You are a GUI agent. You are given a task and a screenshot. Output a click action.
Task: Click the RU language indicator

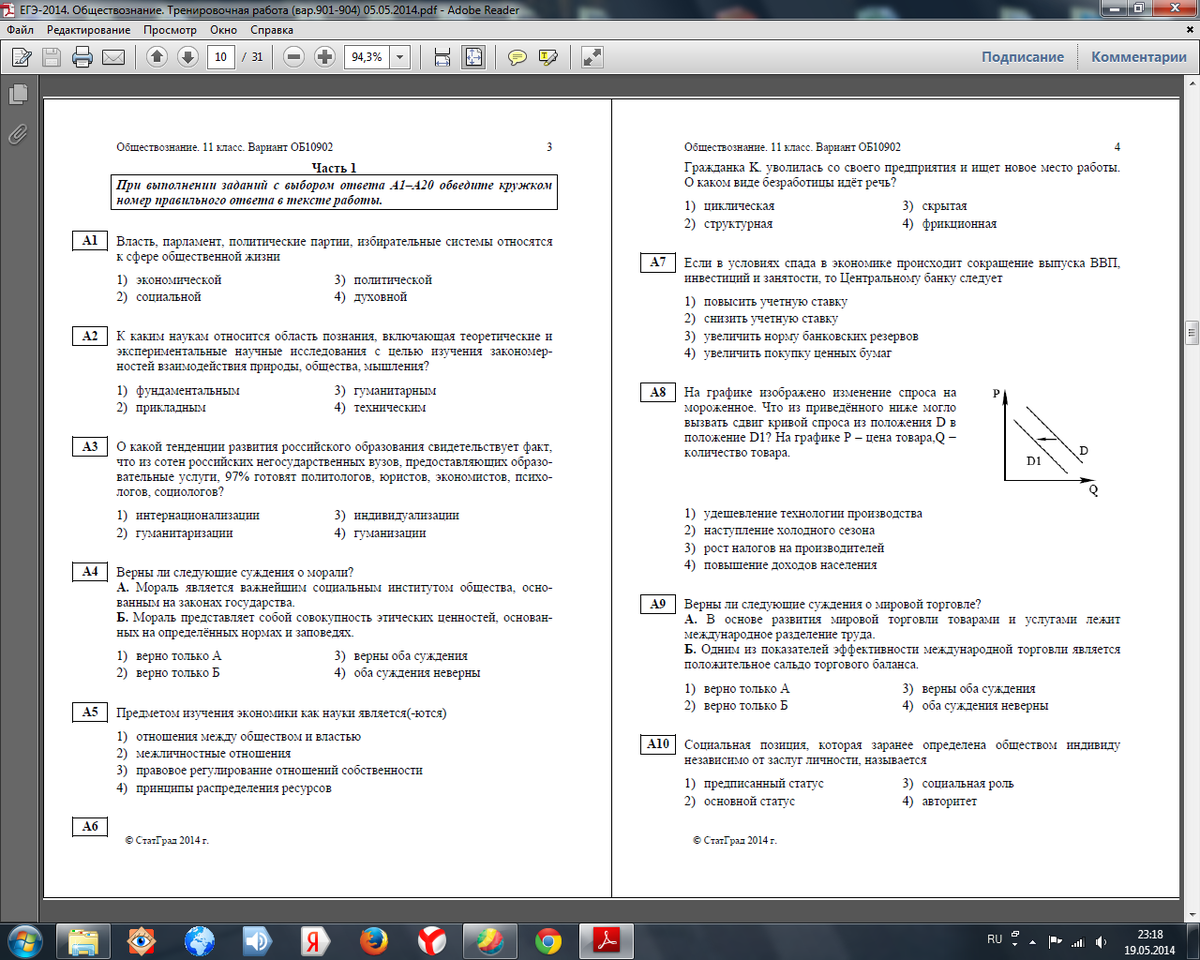point(994,940)
